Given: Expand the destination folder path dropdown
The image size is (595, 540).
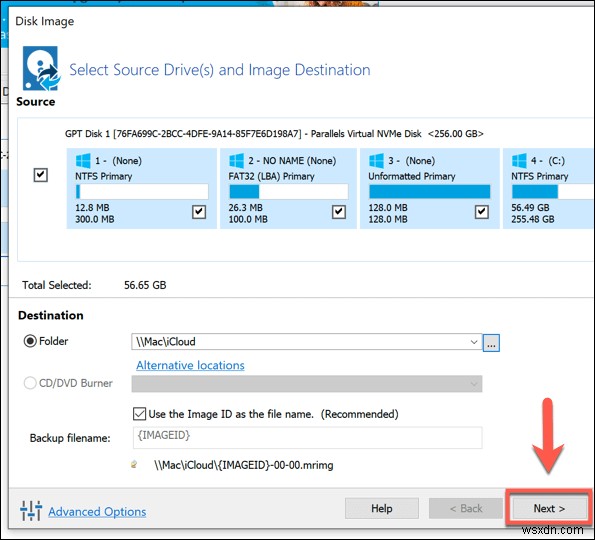Looking at the screenshot, I should [x=474, y=342].
